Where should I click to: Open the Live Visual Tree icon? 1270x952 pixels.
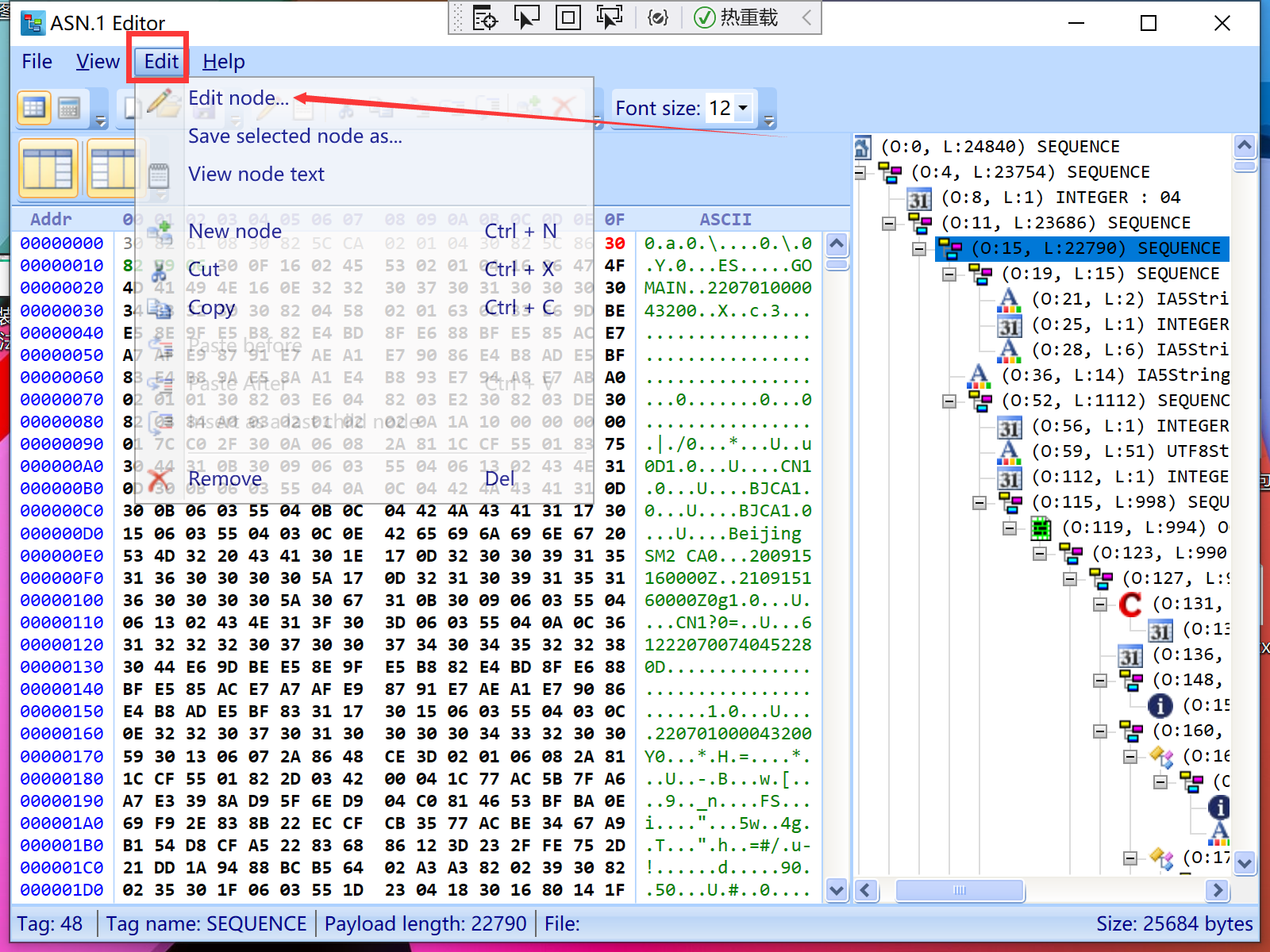[485, 17]
